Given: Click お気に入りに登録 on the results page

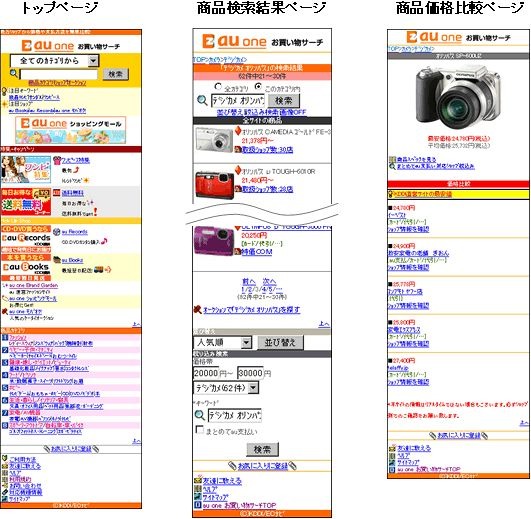Looking at the screenshot, I should 262,466.
